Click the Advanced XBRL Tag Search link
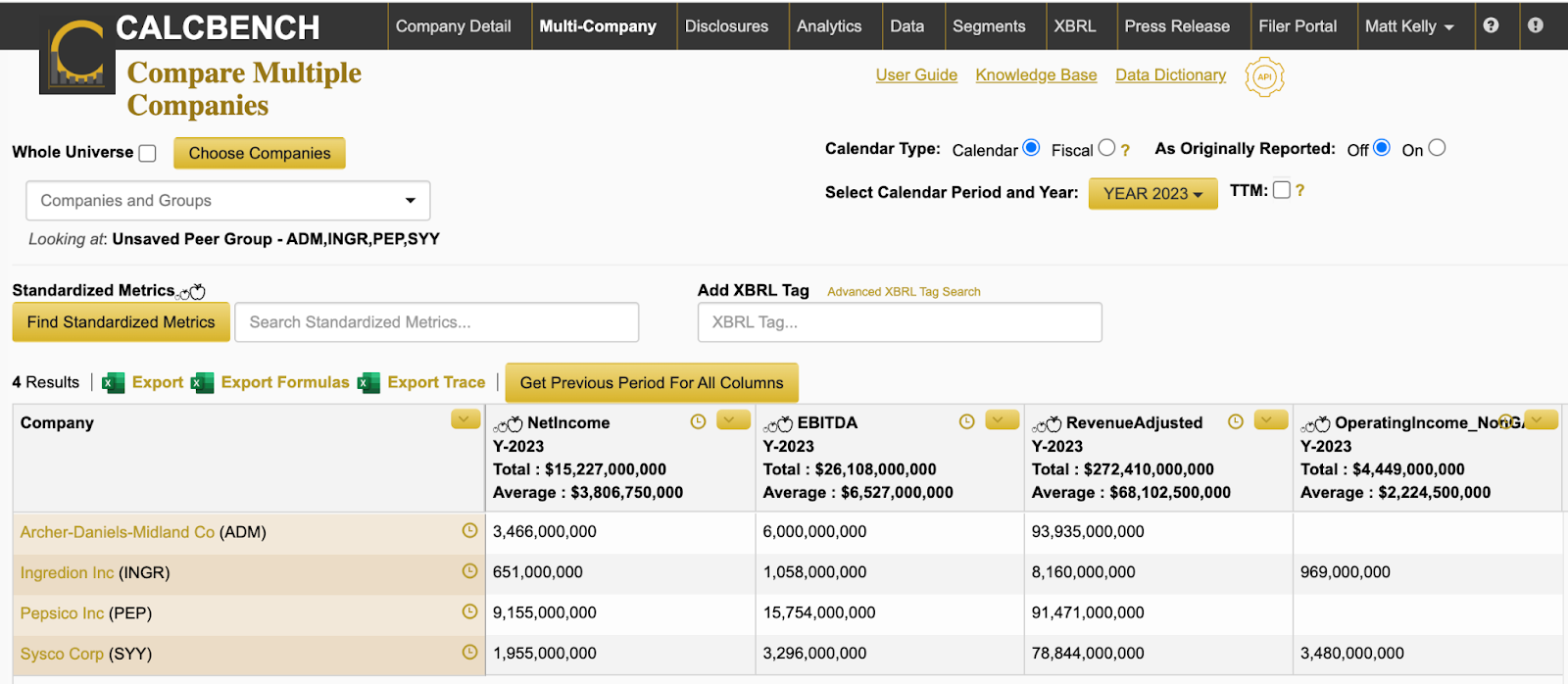Viewport: 1568px width, 684px height. pyautogui.click(x=904, y=292)
